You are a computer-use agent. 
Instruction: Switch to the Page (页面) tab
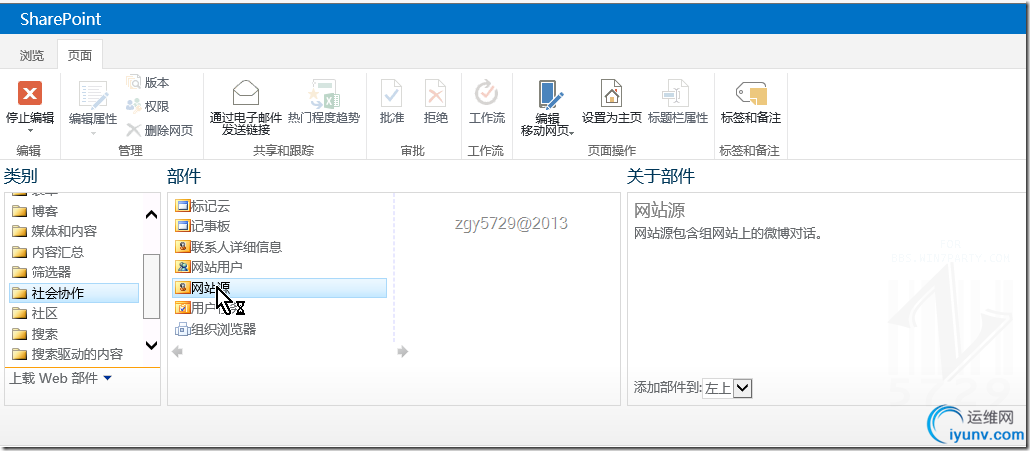(x=80, y=56)
